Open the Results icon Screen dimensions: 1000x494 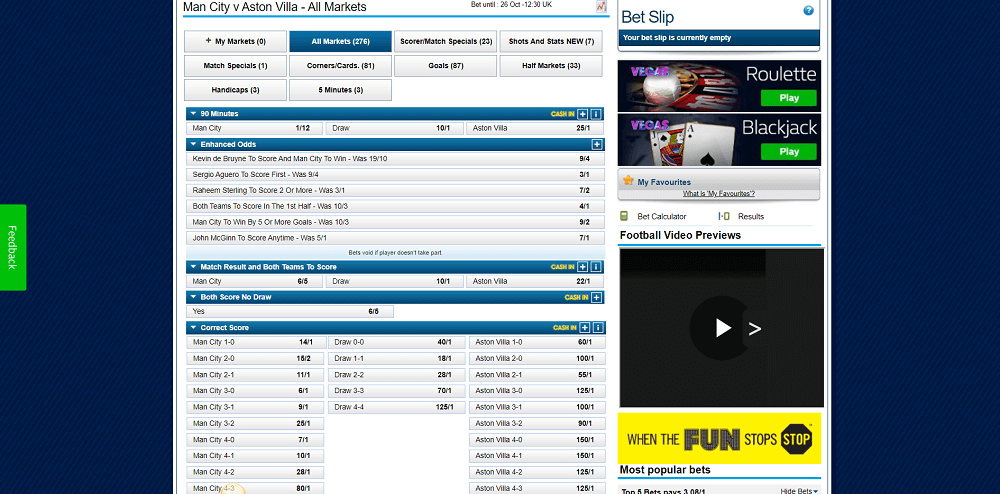(724, 216)
